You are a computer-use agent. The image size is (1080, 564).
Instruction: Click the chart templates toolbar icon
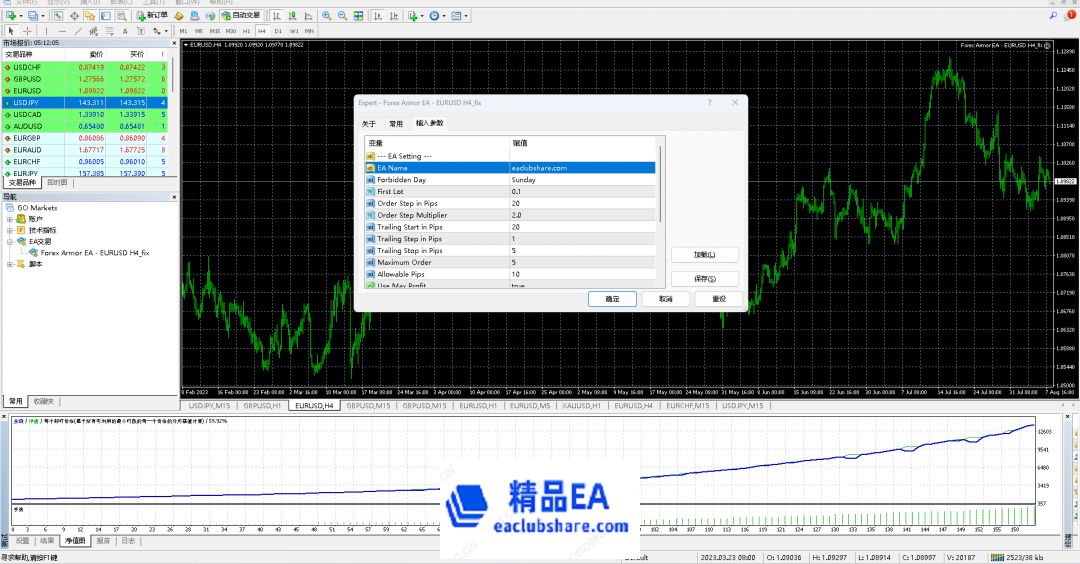[x=456, y=16]
